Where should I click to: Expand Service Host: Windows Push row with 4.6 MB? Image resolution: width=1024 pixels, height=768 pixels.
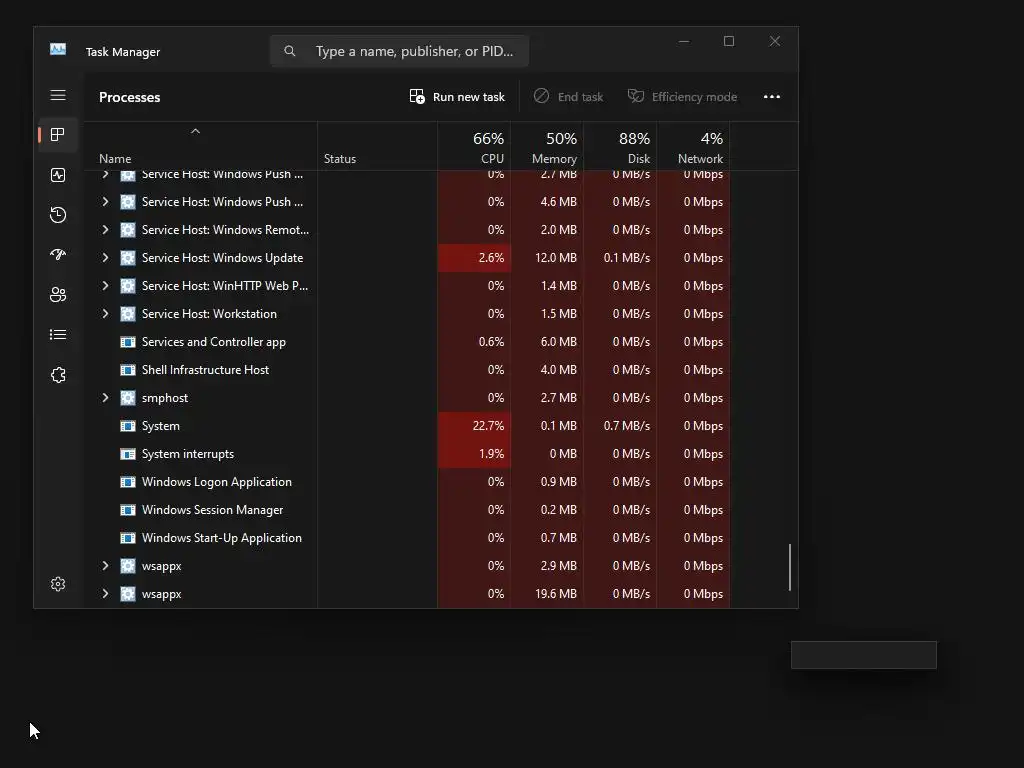pos(105,202)
